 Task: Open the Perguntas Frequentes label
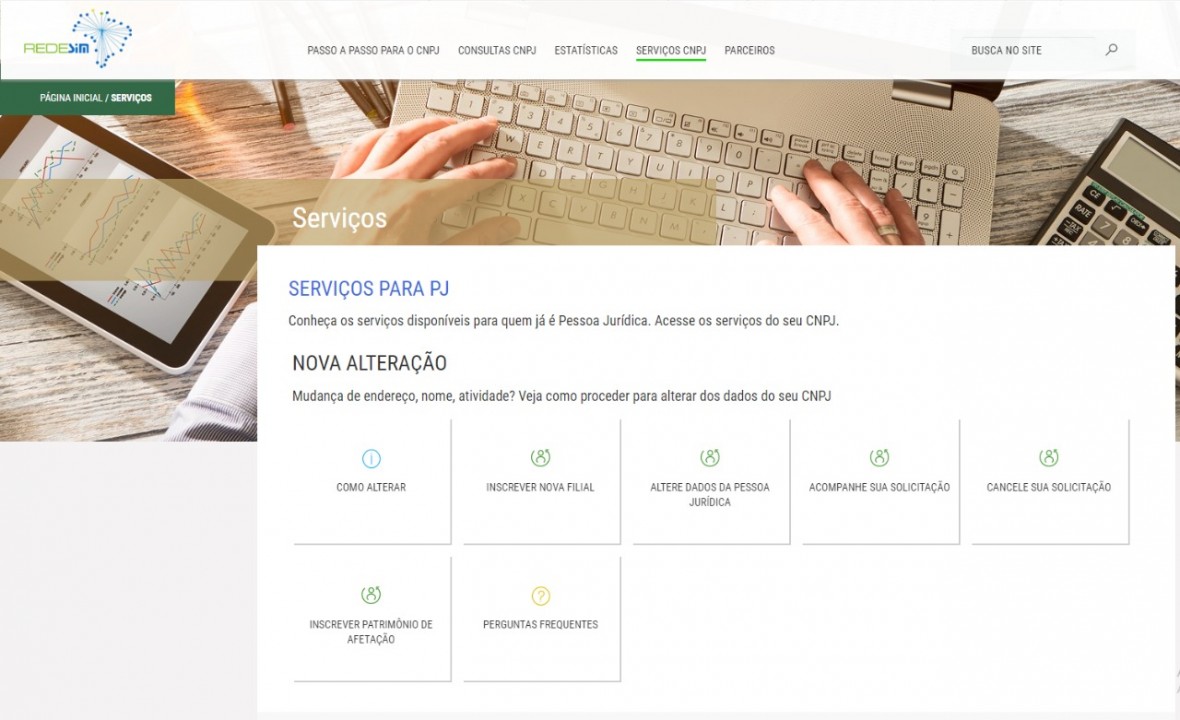tap(540, 624)
